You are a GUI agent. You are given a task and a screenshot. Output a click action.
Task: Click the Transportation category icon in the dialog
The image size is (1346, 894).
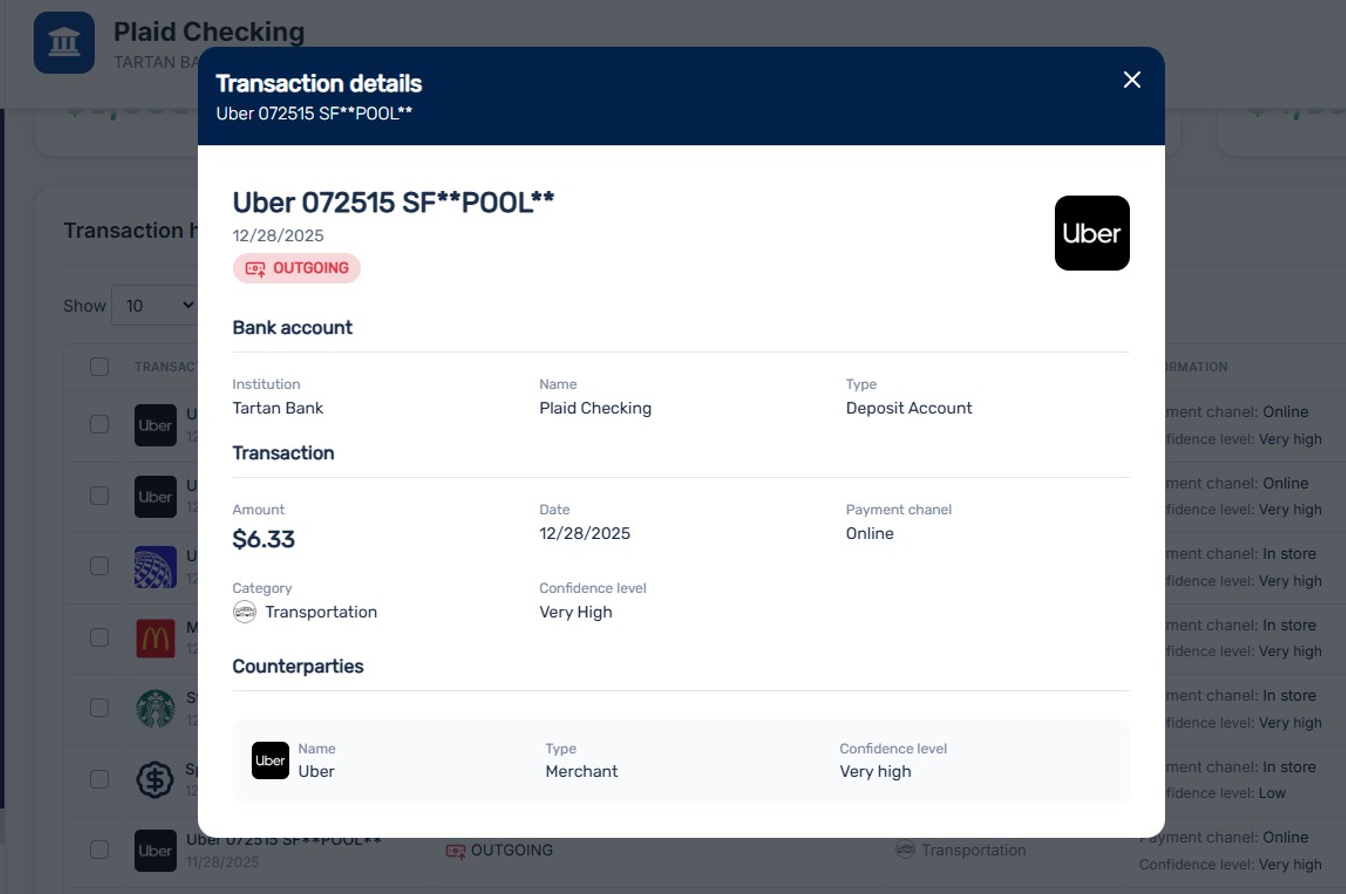245,612
